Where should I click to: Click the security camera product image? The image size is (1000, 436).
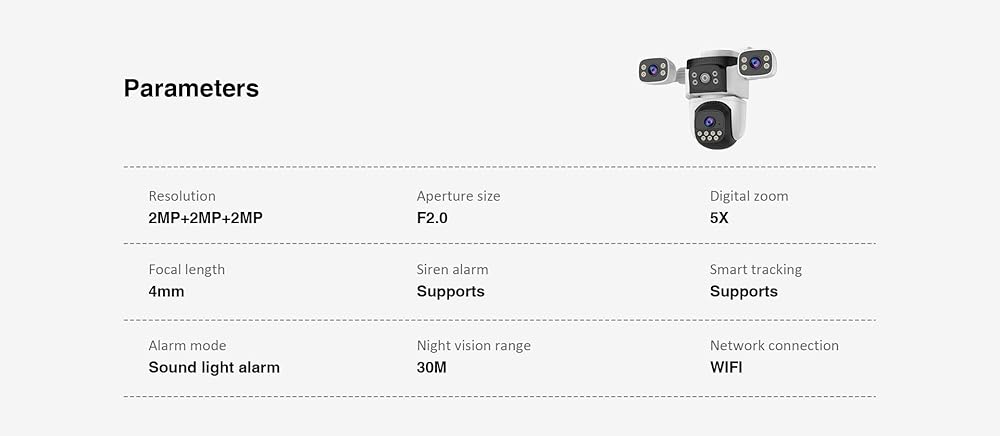pos(707,98)
